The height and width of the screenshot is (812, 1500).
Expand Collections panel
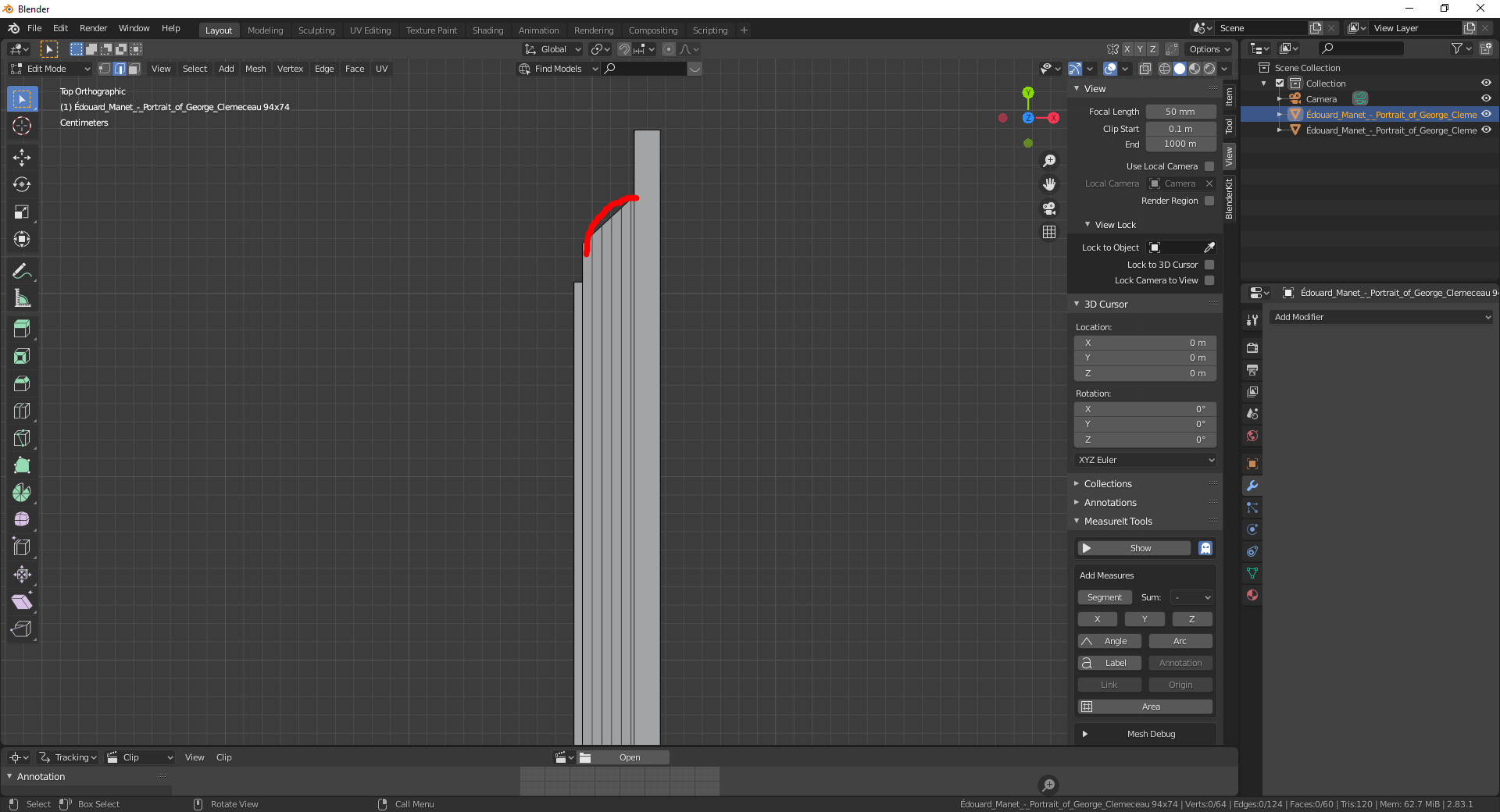point(1107,484)
